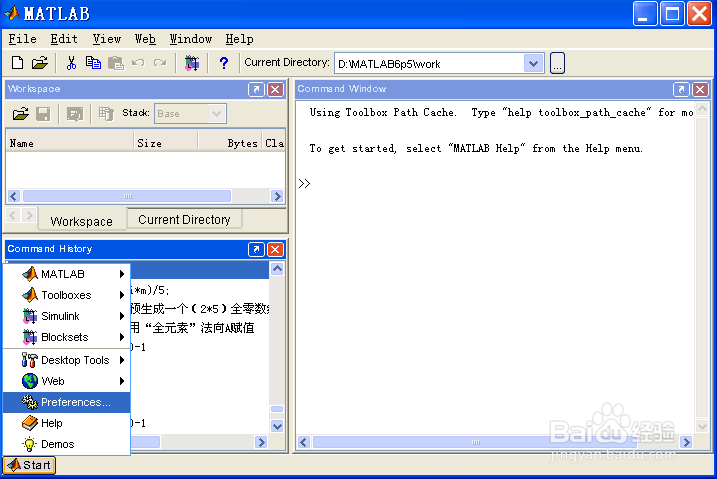Viewport: 717px width, 479px height.
Task: Sort Workspace by Name column header
Action: coord(70,143)
